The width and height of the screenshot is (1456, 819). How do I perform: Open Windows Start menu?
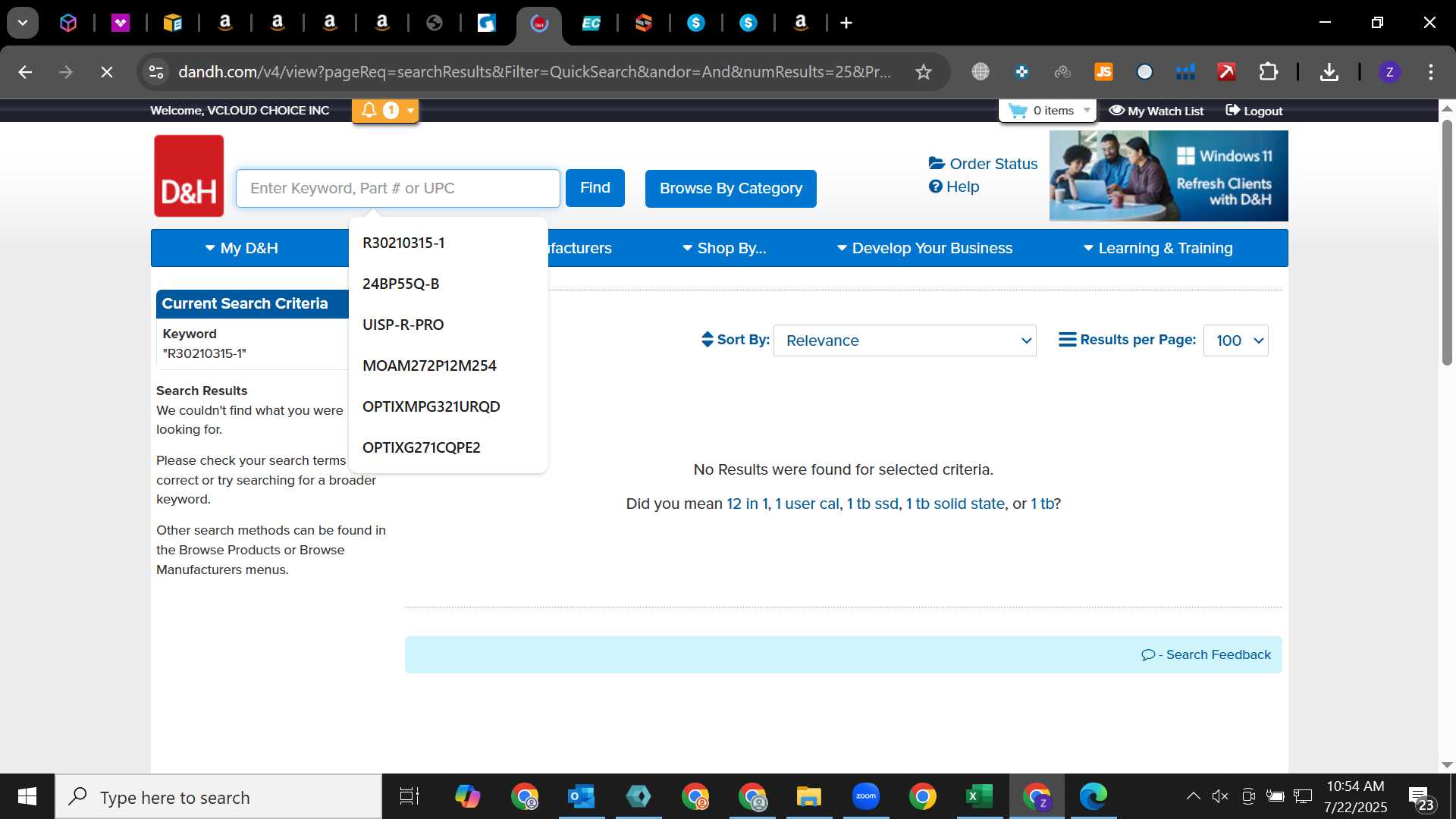pyautogui.click(x=27, y=796)
